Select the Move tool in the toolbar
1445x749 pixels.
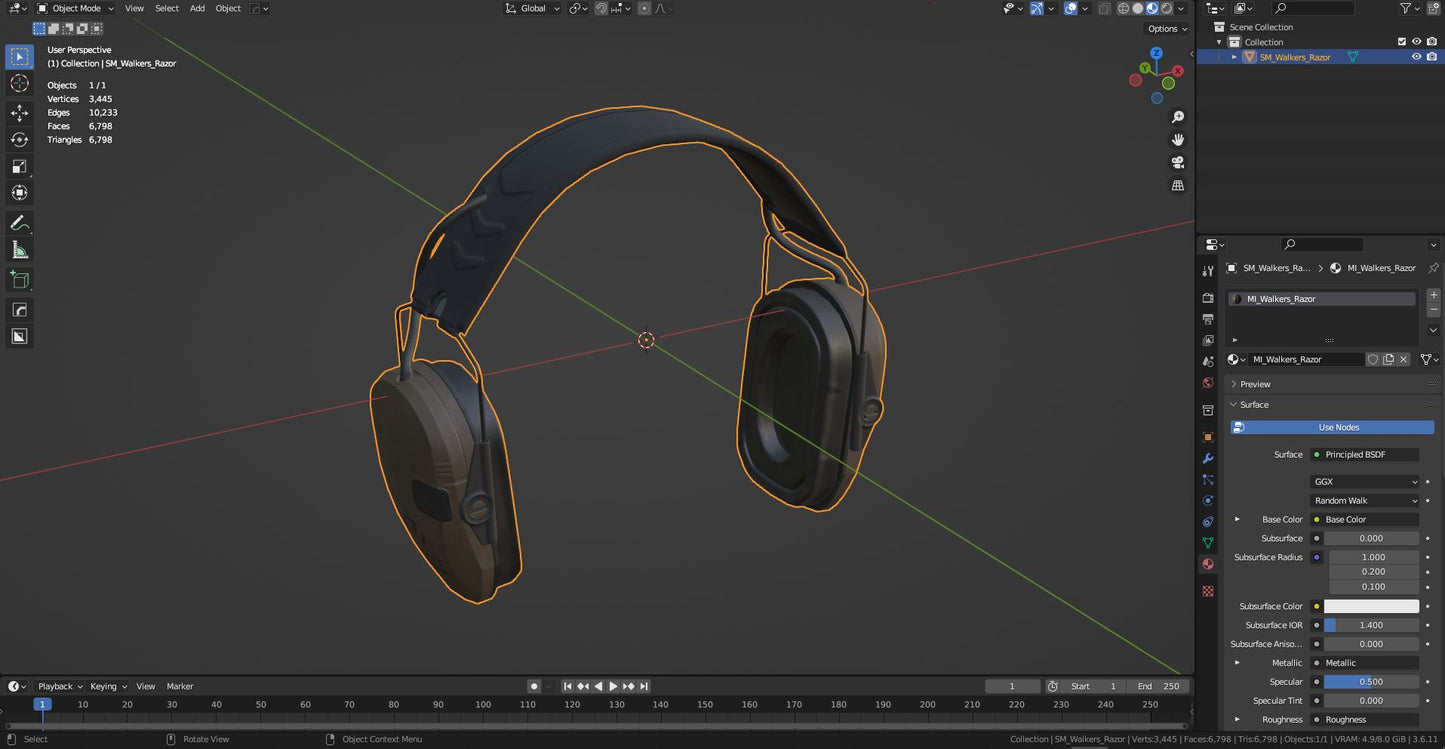pos(19,113)
